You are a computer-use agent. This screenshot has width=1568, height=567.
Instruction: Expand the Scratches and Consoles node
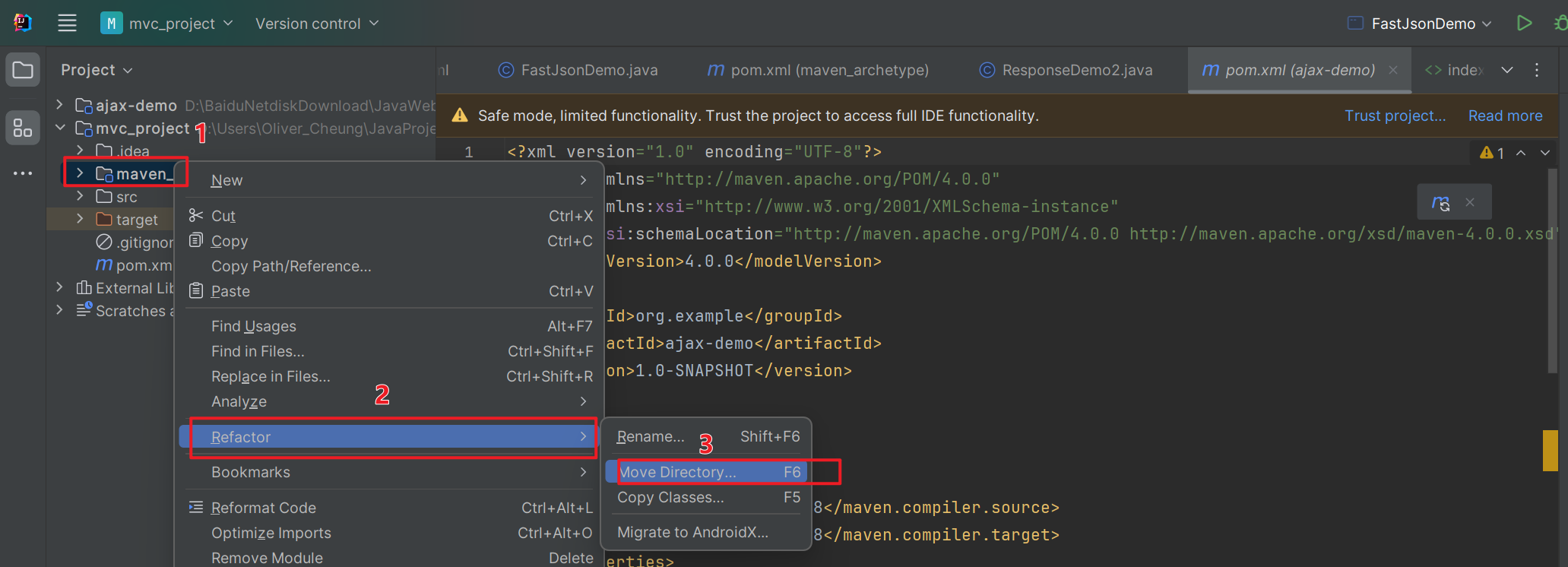(60, 310)
